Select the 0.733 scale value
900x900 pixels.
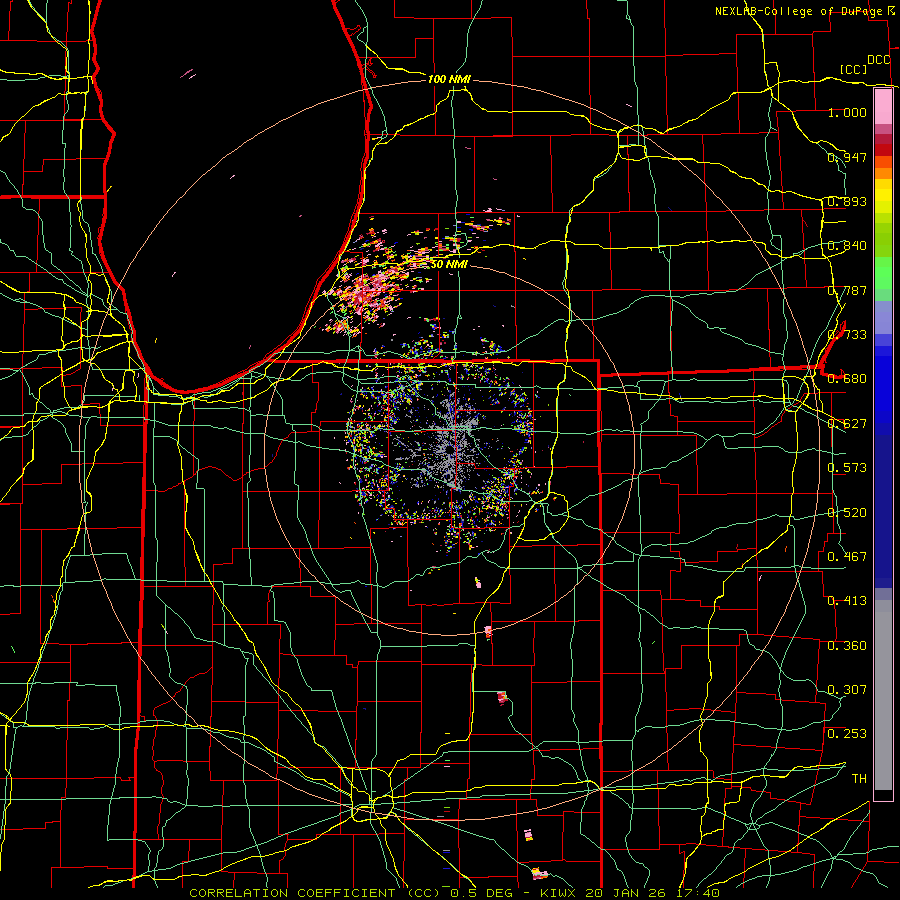tap(847, 335)
